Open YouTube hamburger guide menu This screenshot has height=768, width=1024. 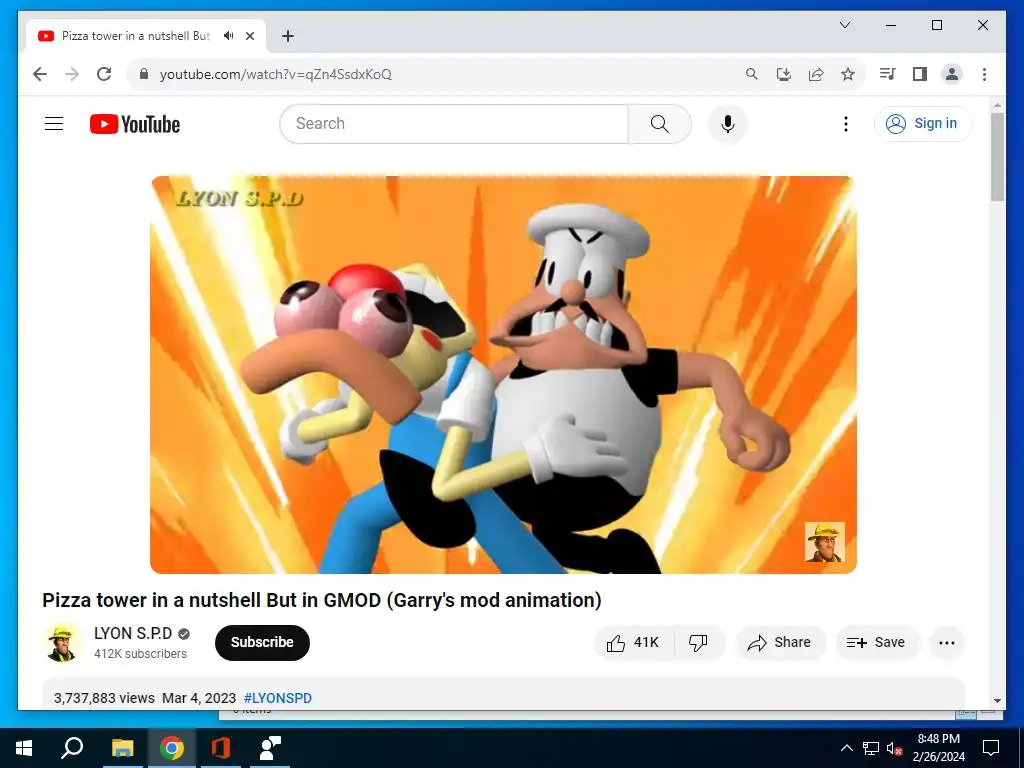click(x=54, y=123)
